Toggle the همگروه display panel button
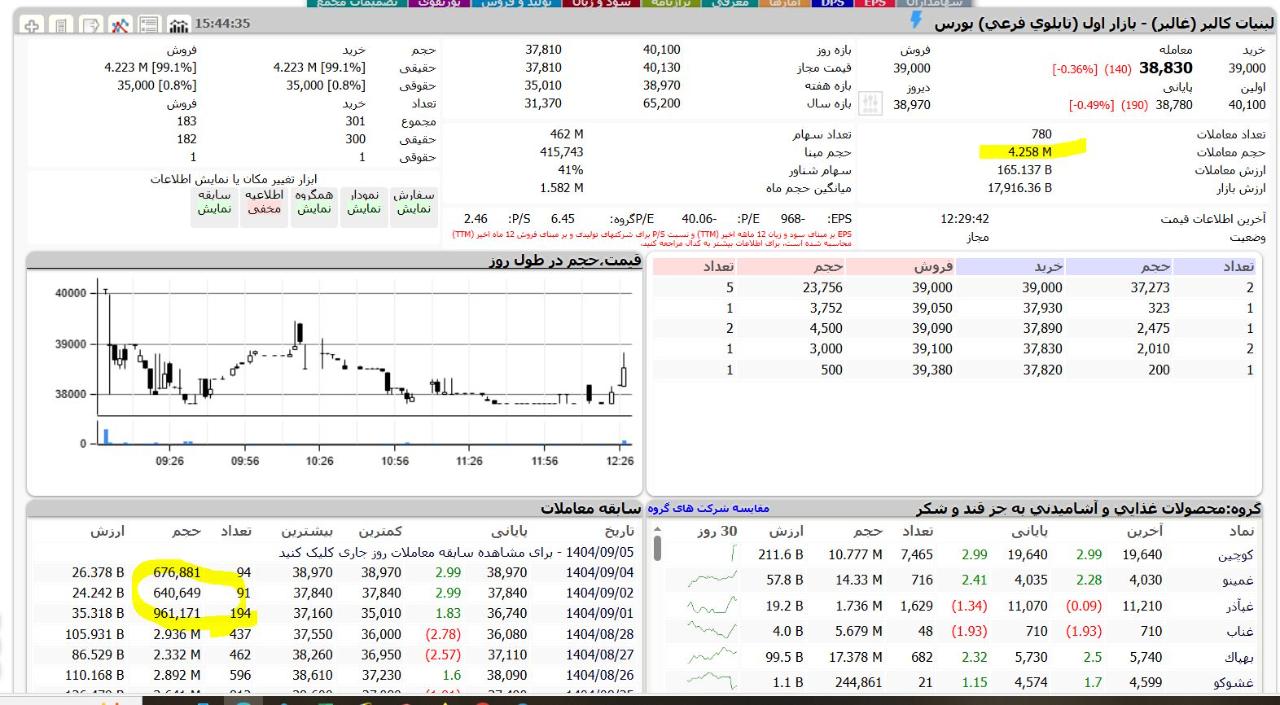The image size is (1280, 705). pos(314,203)
